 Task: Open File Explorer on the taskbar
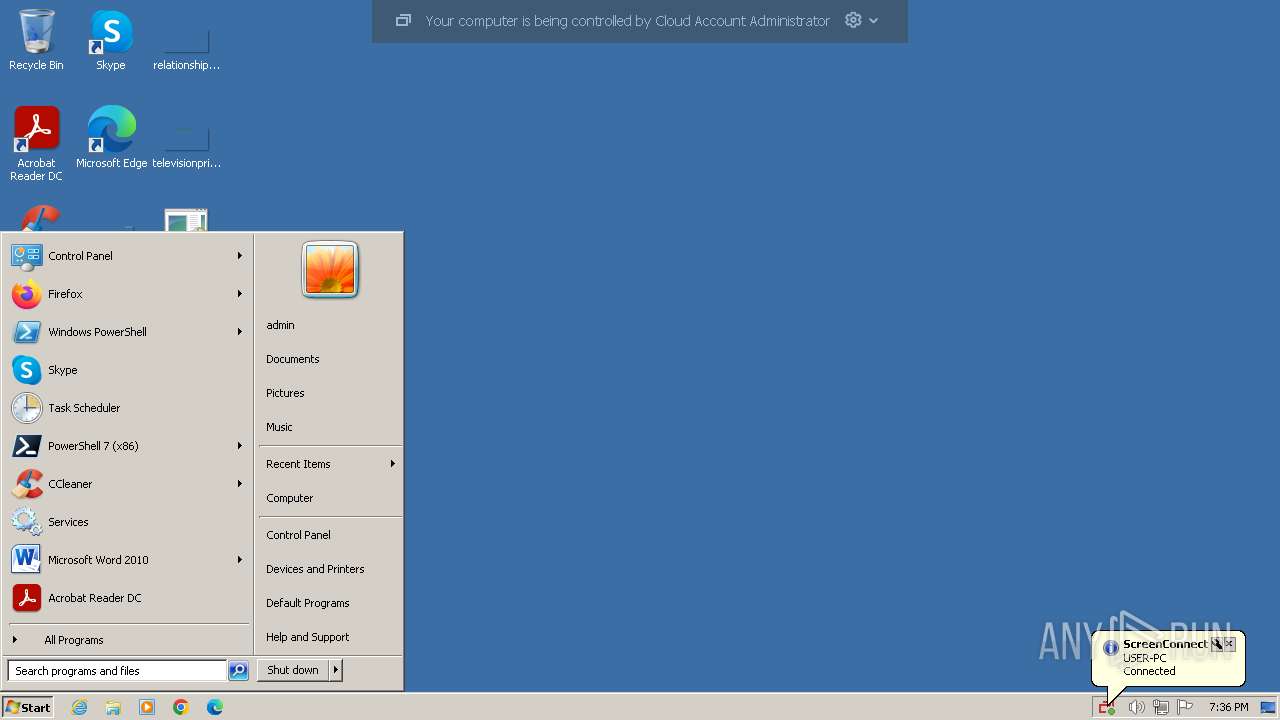tap(113, 707)
